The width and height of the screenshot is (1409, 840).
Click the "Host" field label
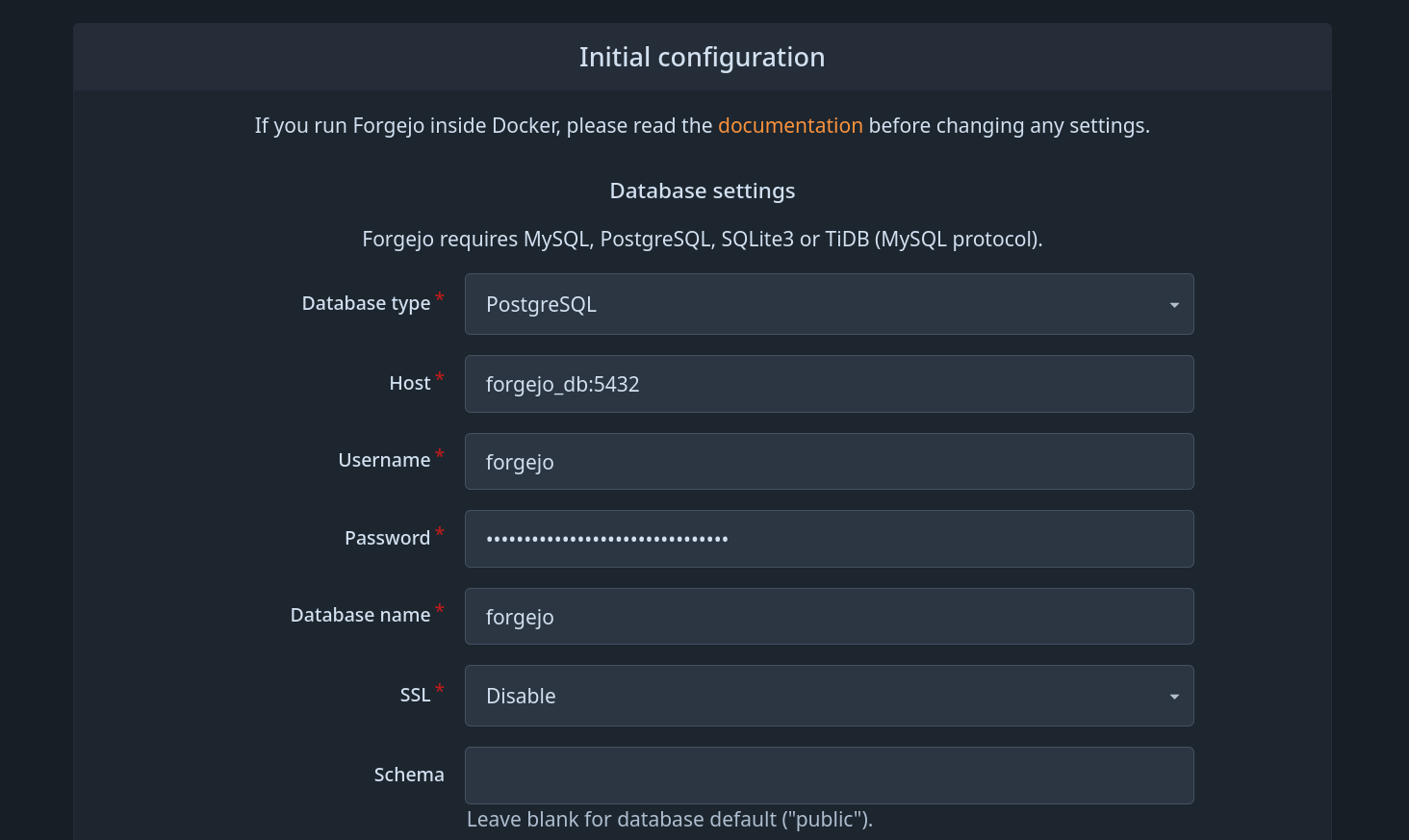tap(409, 383)
